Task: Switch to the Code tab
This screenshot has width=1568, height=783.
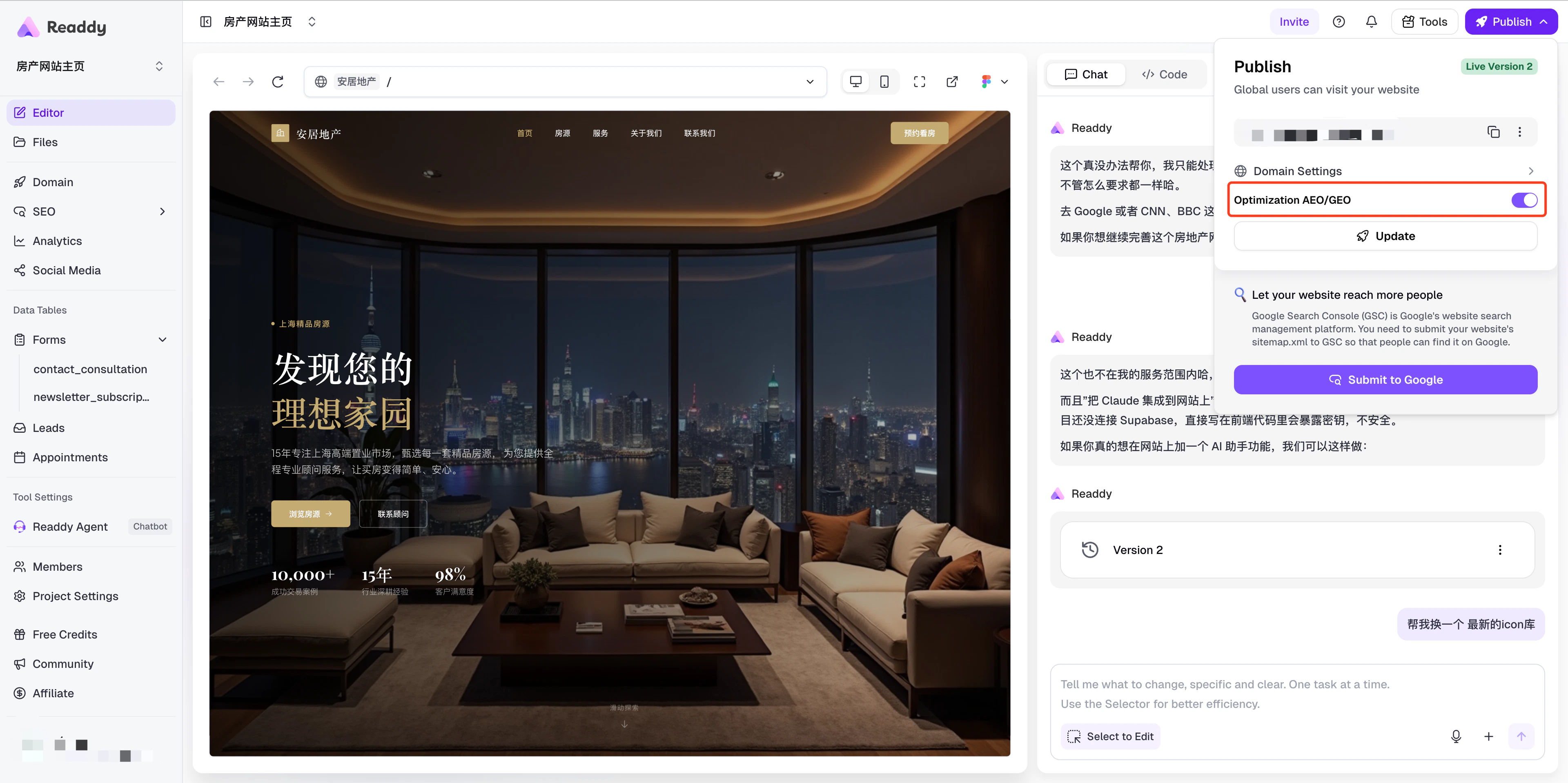Action: [1165, 74]
